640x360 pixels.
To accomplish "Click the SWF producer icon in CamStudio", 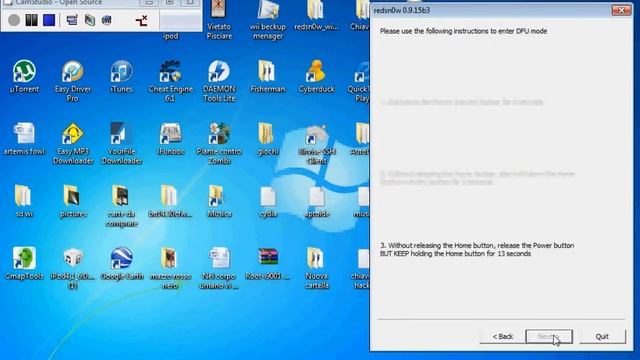I will (x=107, y=20).
